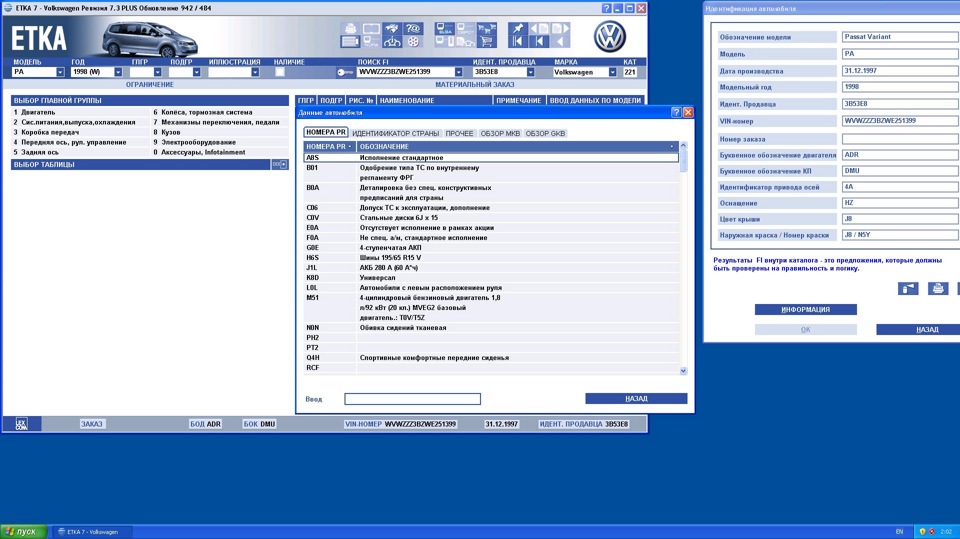Open the ПОДГР dropdown
960x539 pixels.
point(197,72)
